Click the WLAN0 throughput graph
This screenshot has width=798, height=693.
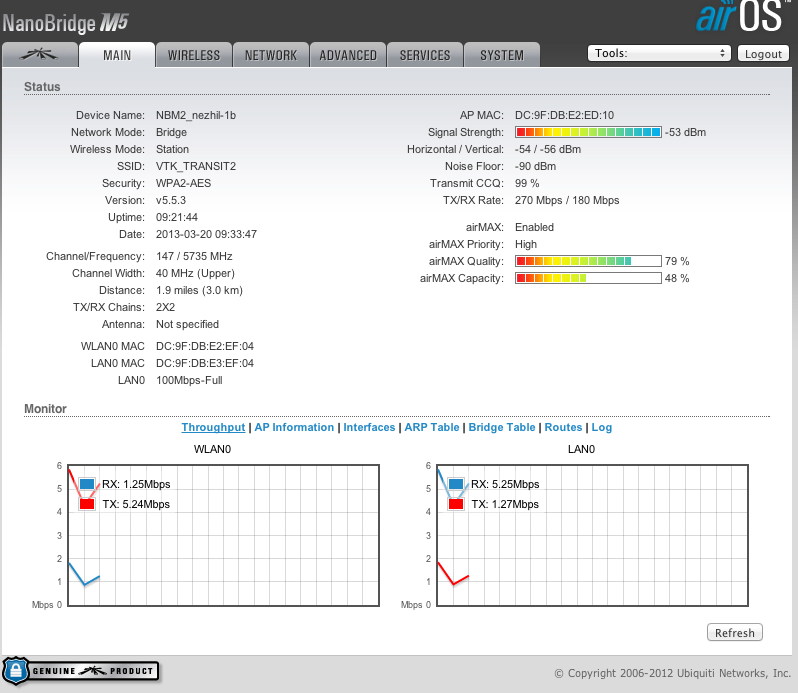tap(223, 535)
